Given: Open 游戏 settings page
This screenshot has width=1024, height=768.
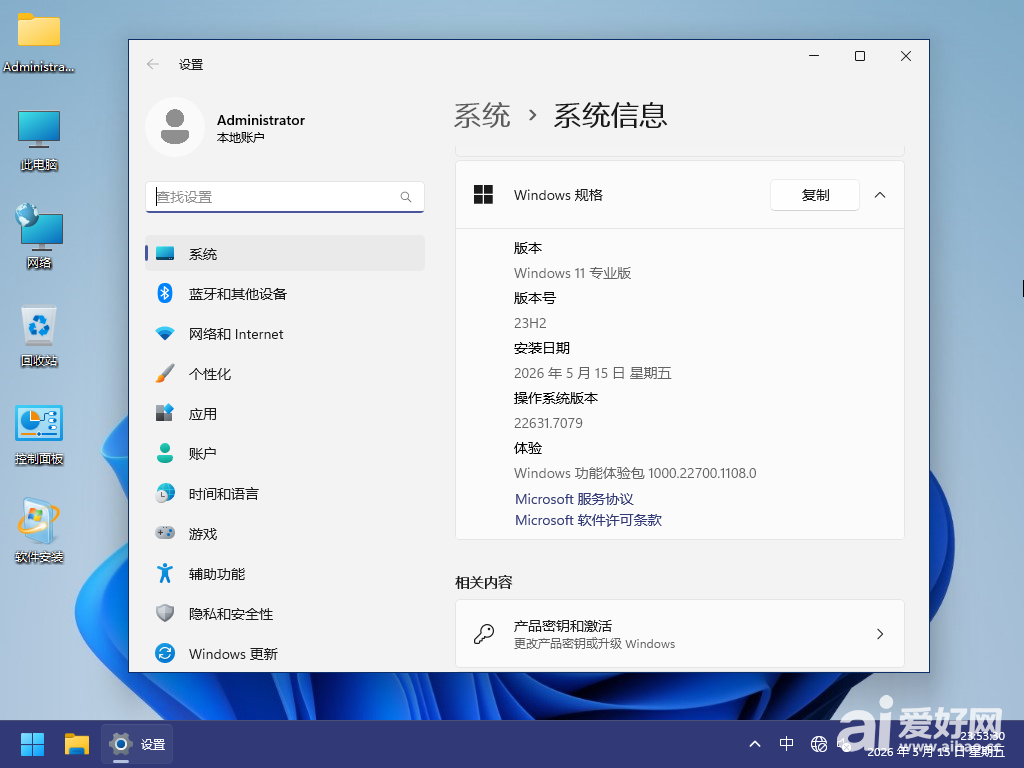Looking at the screenshot, I should 285,534.
